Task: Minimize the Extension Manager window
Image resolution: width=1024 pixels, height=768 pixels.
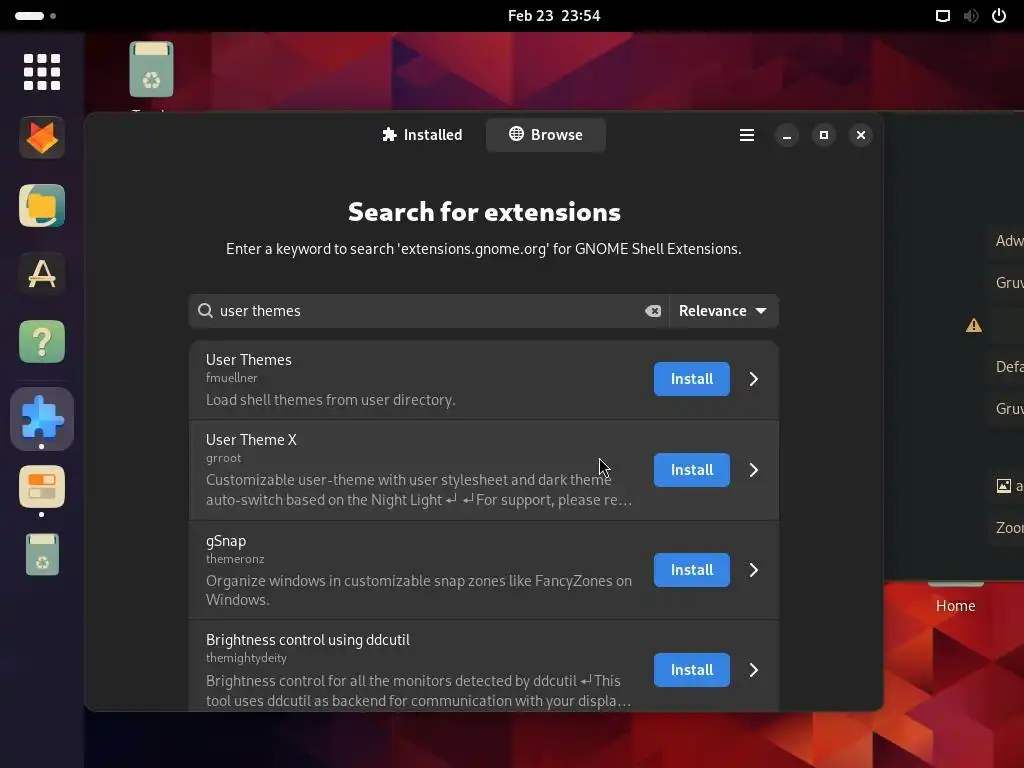Action: (x=786, y=135)
